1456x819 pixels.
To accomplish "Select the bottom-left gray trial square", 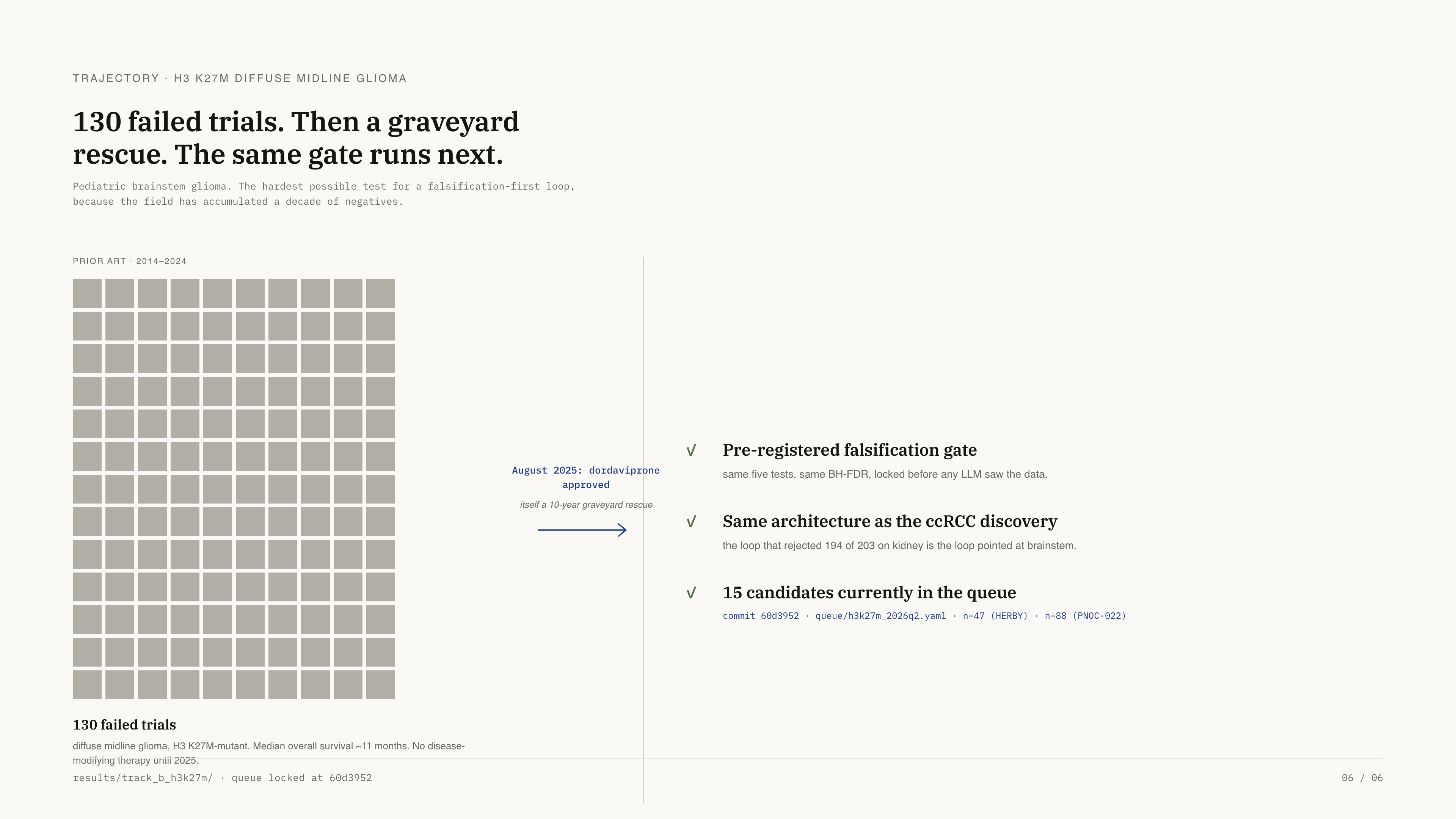I will click(x=87, y=684).
